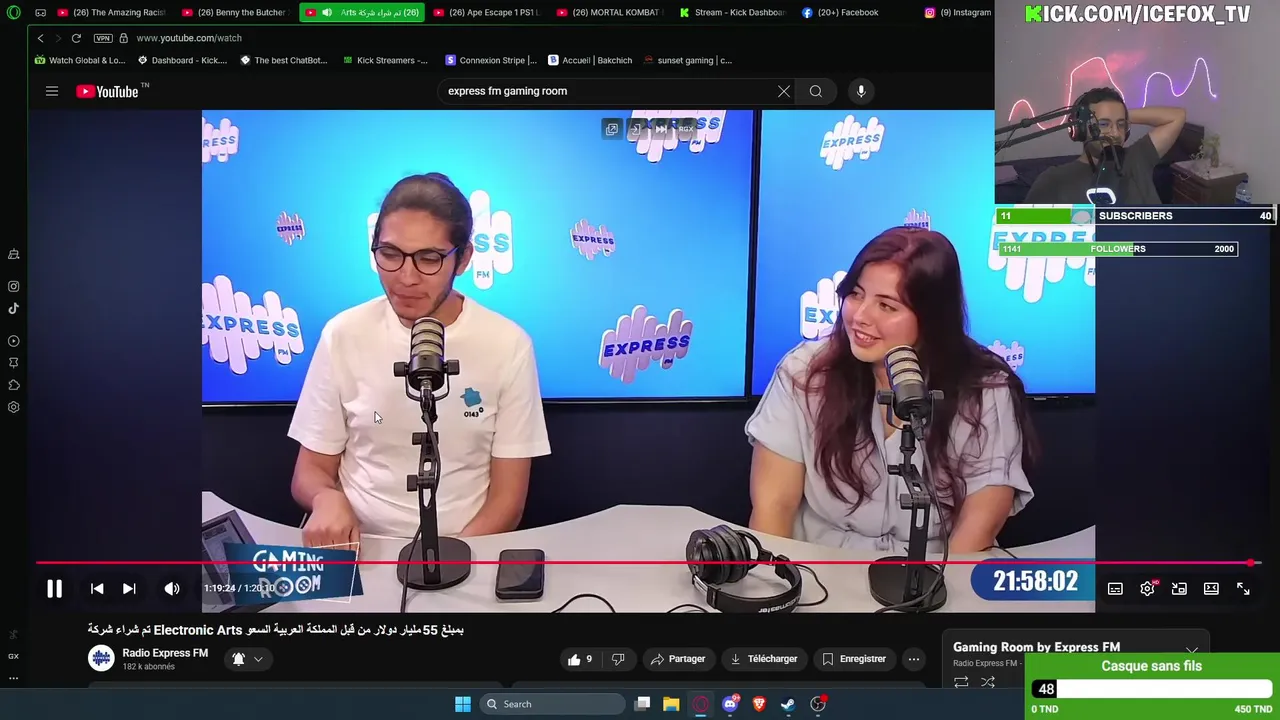Collapse the Gaming Room by Express FM playlist
The width and height of the screenshot is (1280, 720).
1192,651
